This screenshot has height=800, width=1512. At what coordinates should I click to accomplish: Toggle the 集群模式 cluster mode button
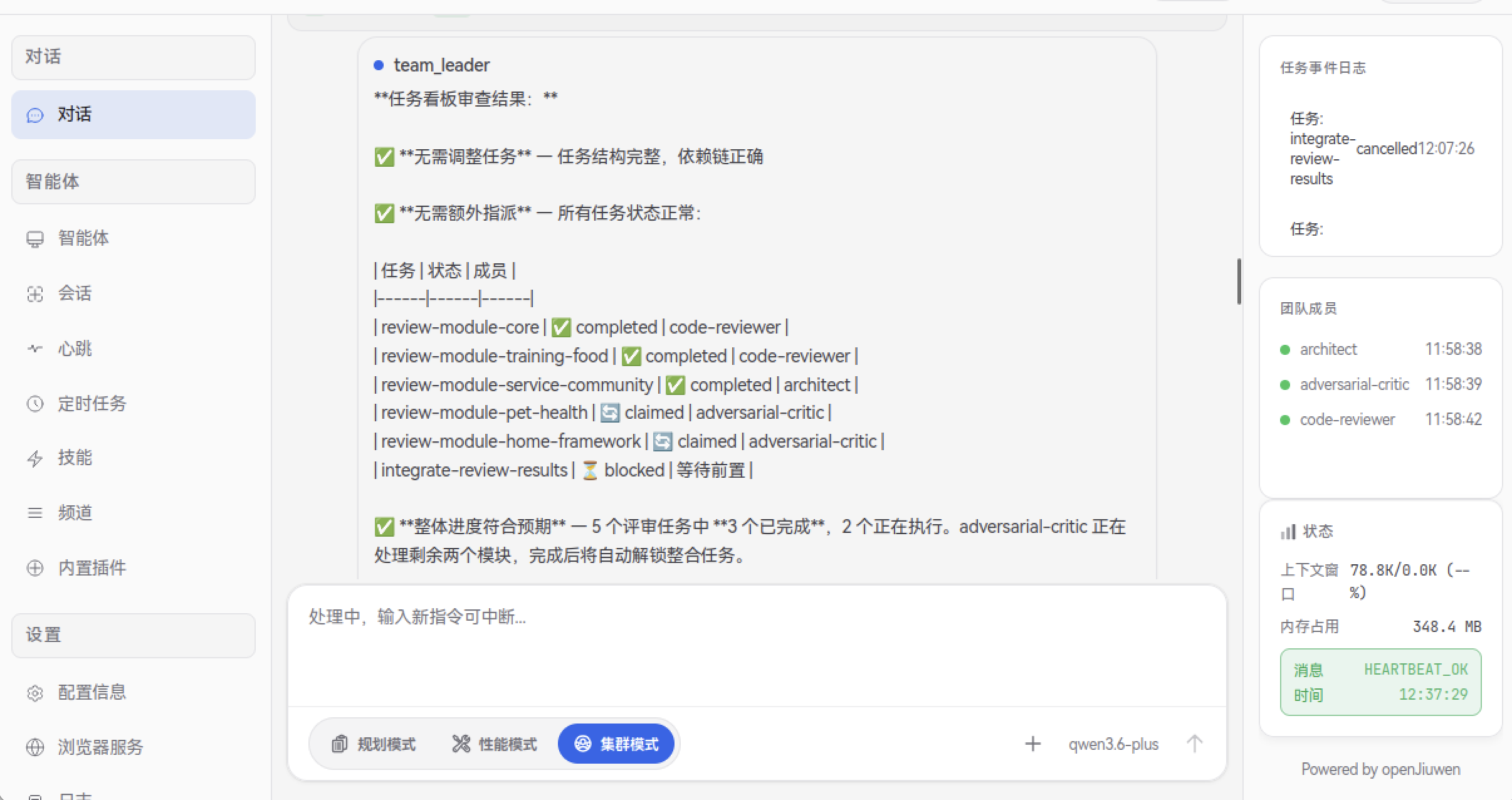click(x=616, y=744)
